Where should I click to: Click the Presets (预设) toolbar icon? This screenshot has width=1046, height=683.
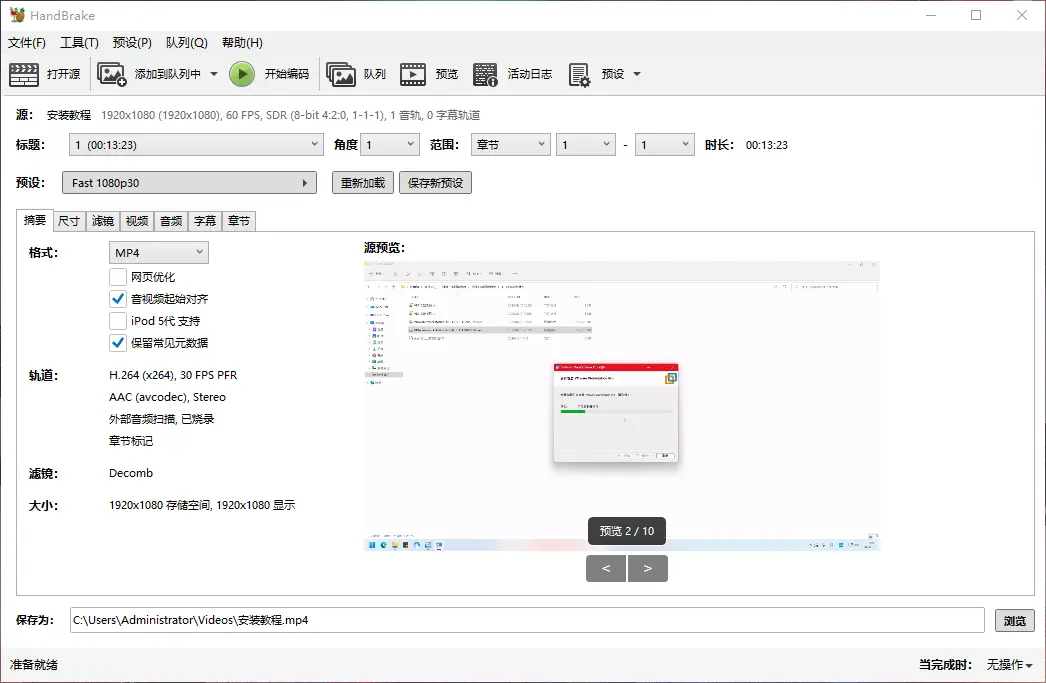pos(579,74)
